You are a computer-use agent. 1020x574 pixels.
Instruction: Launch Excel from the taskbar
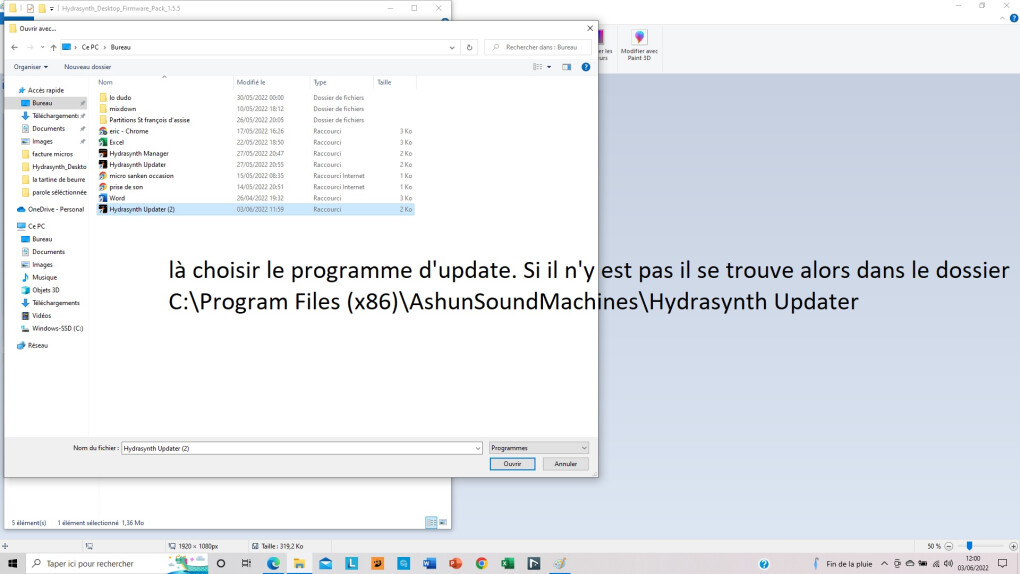[507, 564]
